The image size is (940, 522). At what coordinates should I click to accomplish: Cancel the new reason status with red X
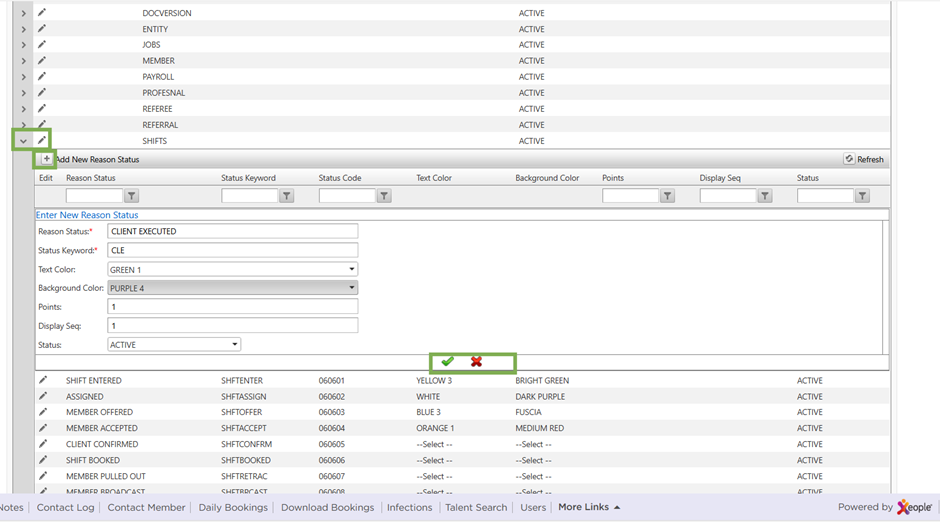476,361
